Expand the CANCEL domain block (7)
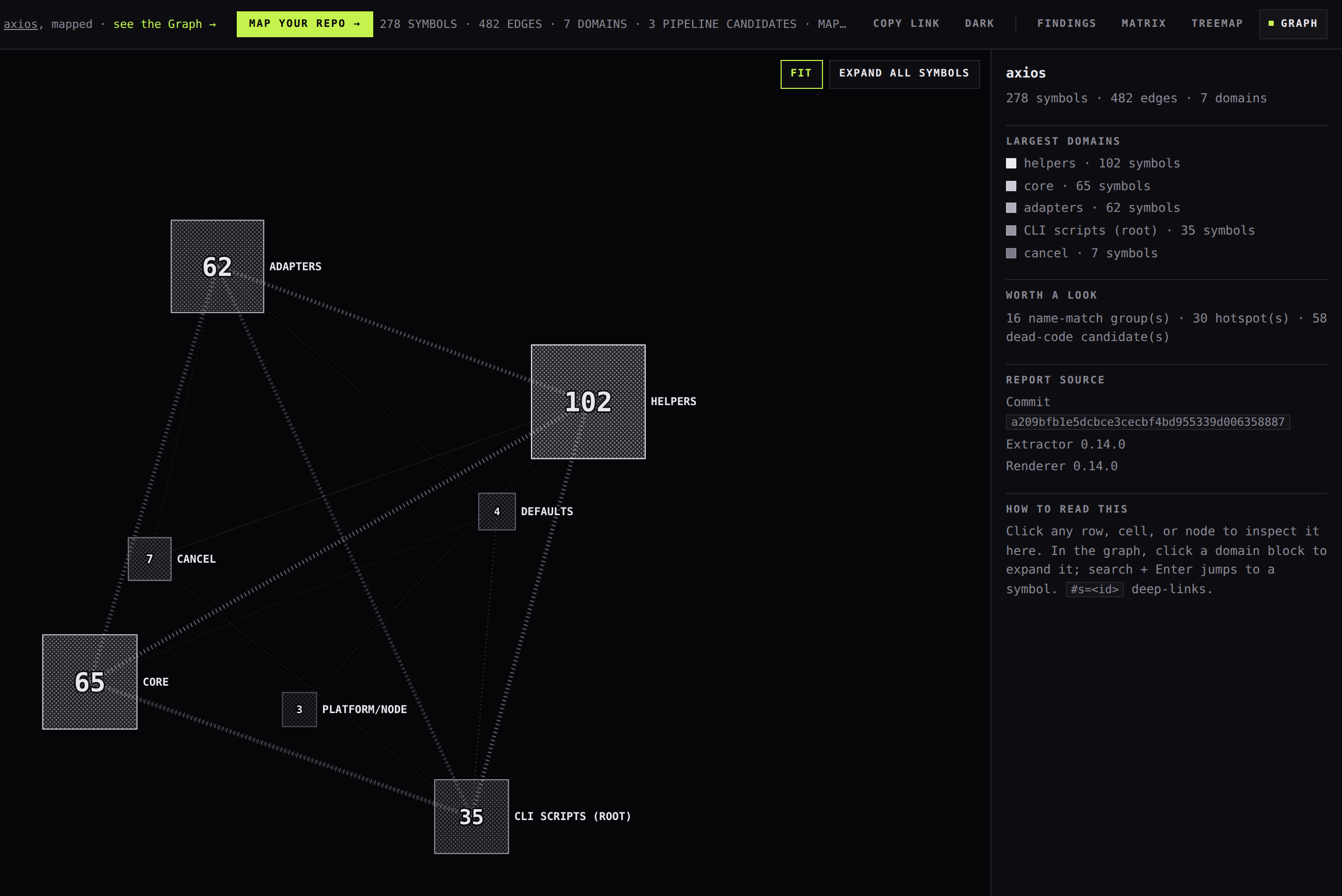 [x=150, y=559]
